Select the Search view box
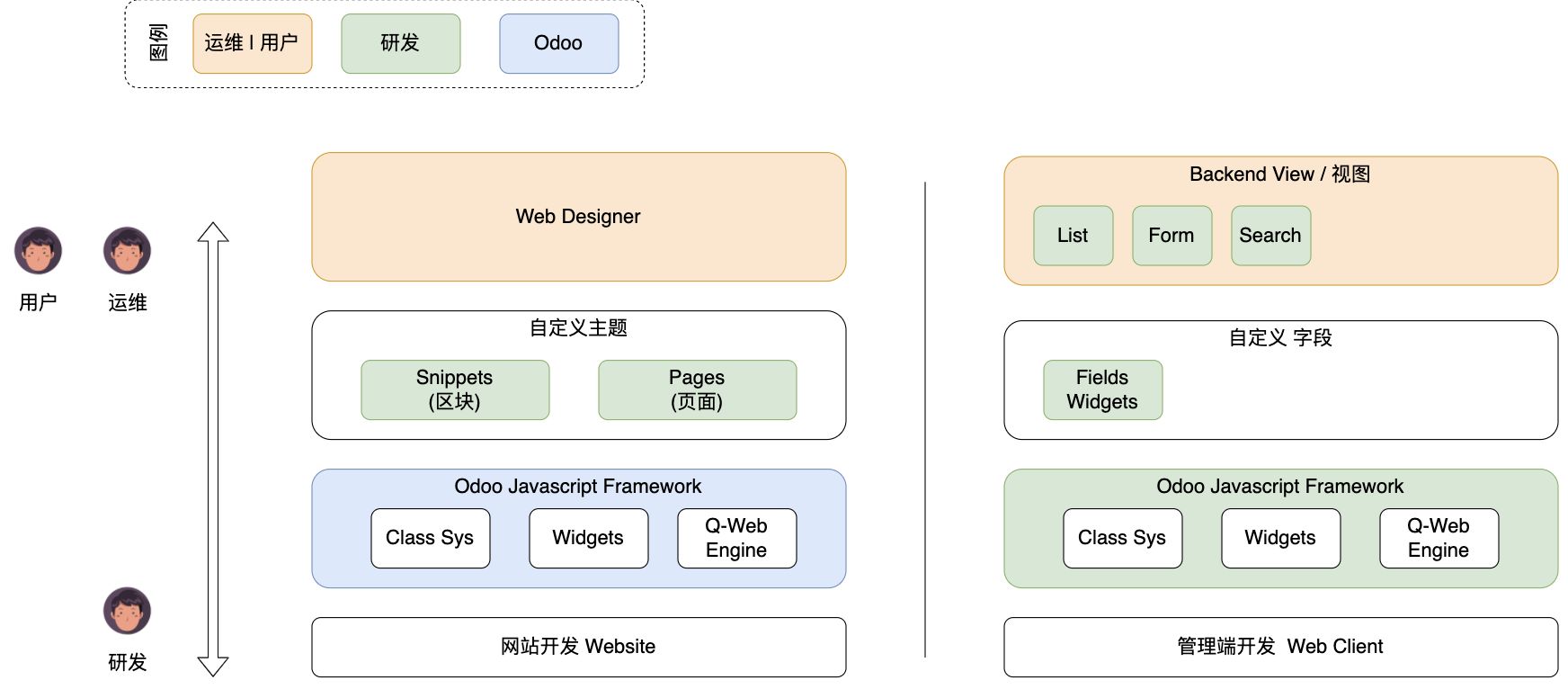1568x689 pixels. (1271, 236)
